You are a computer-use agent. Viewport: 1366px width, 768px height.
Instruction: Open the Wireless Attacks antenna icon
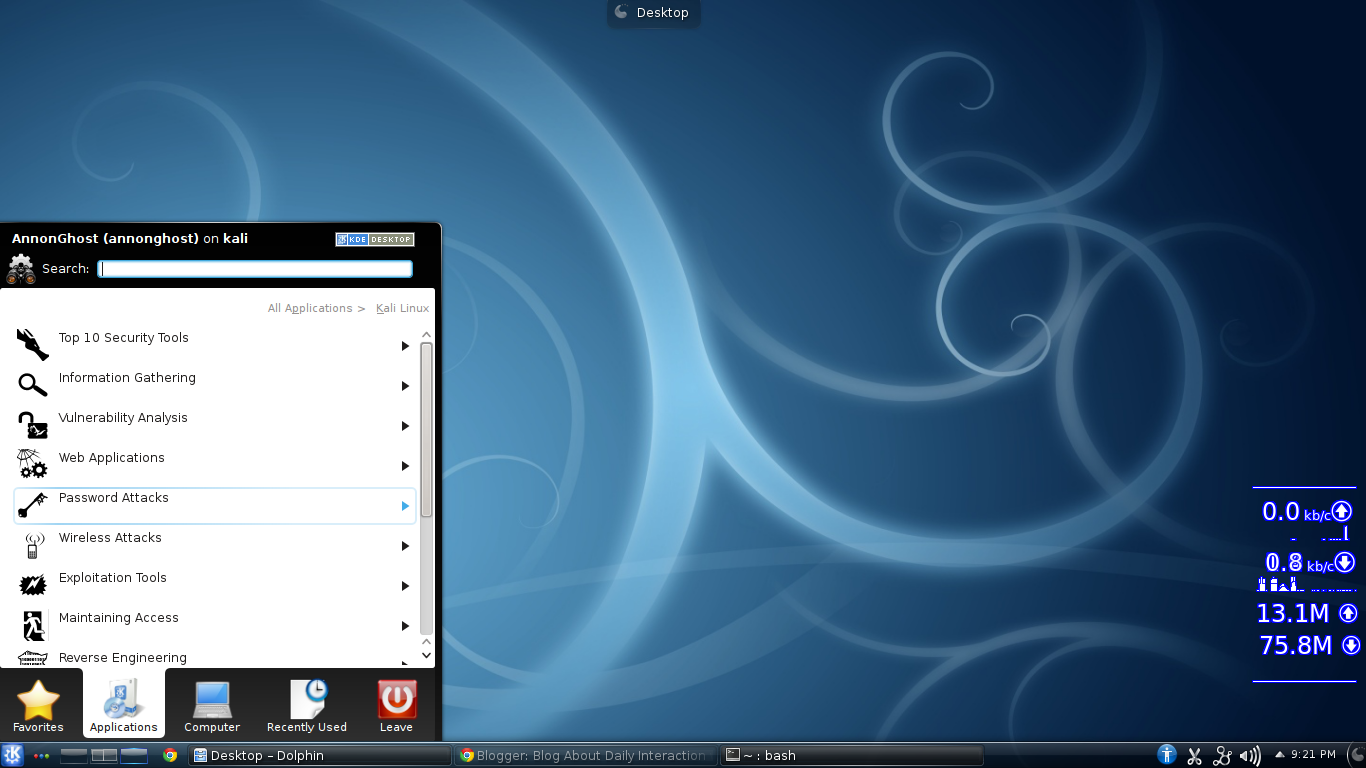31,545
